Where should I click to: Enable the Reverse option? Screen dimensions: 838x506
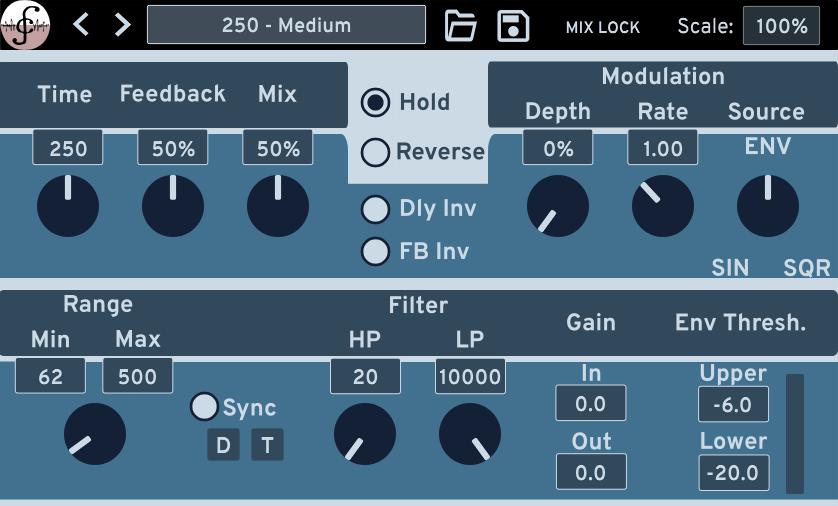pyautogui.click(x=376, y=152)
